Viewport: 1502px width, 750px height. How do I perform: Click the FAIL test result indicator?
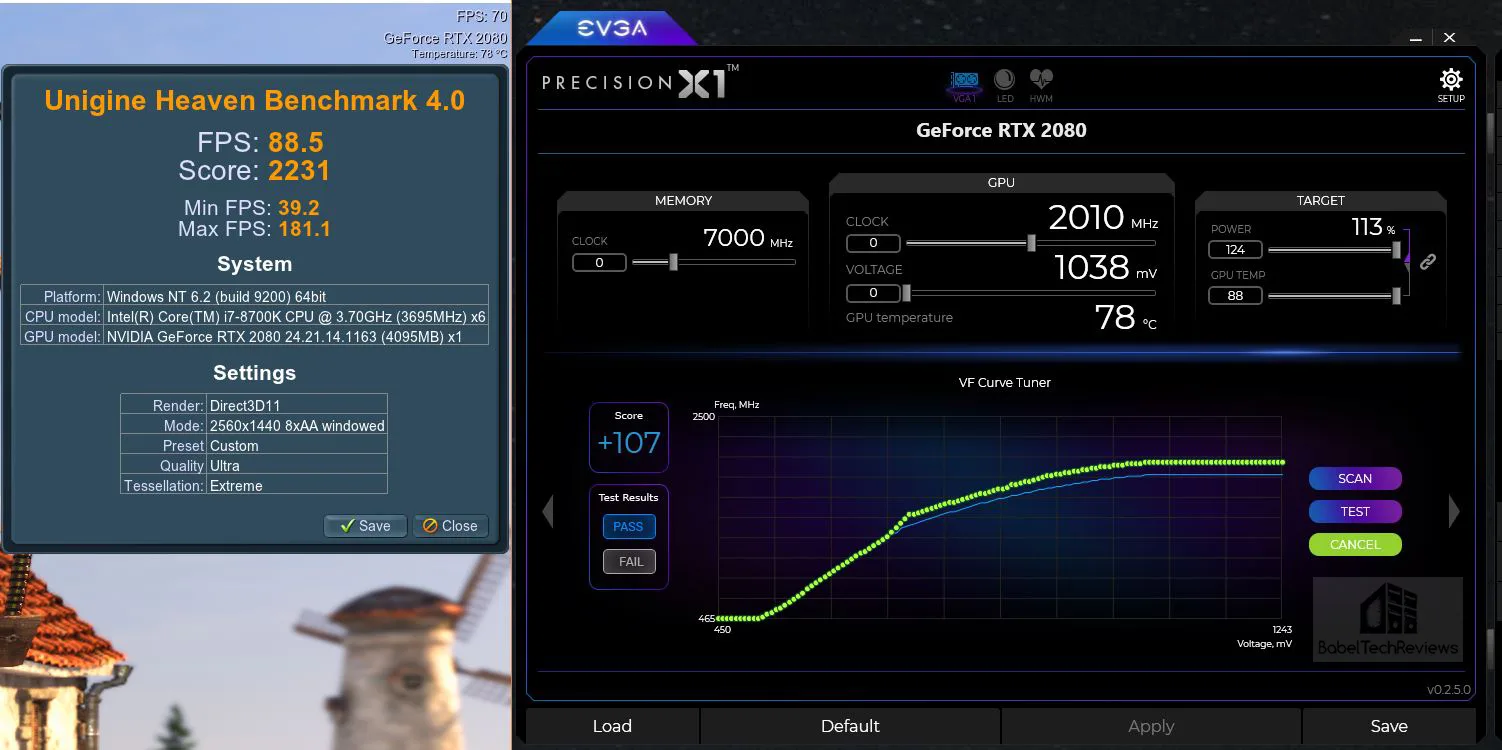pos(630,562)
